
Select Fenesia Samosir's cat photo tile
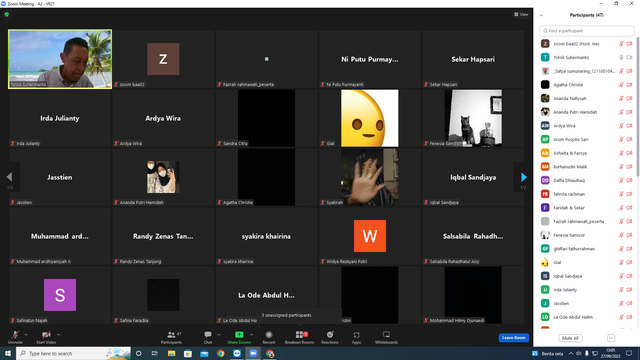point(473,118)
